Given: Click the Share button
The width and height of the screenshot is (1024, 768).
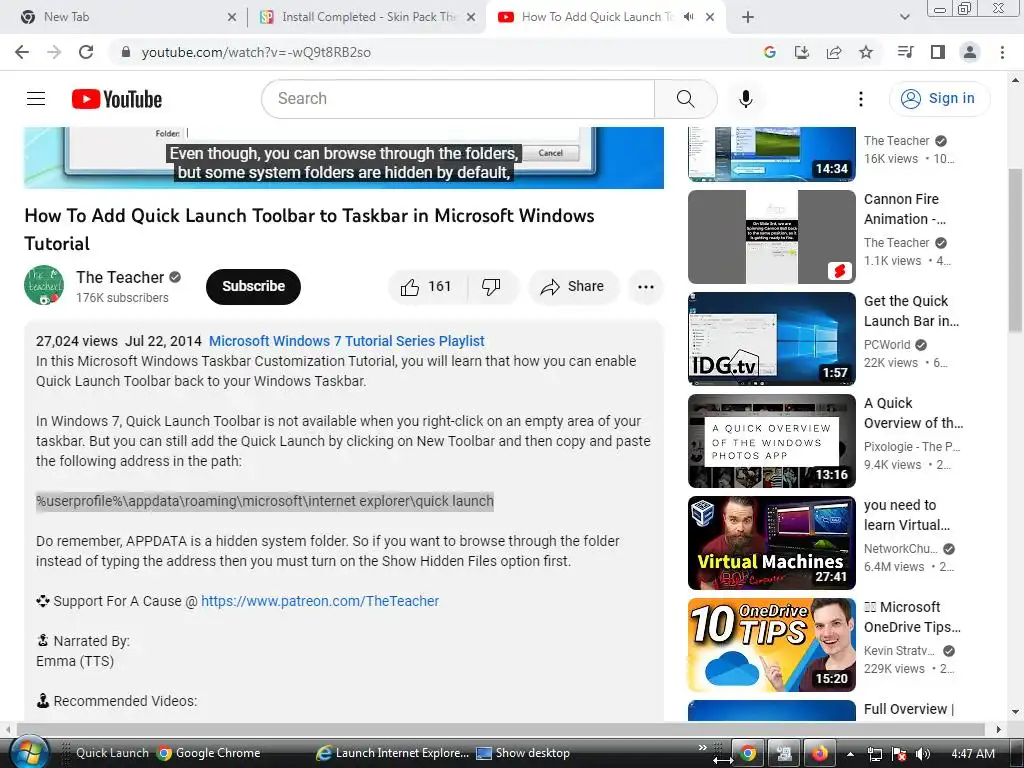Looking at the screenshot, I should coord(573,287).
